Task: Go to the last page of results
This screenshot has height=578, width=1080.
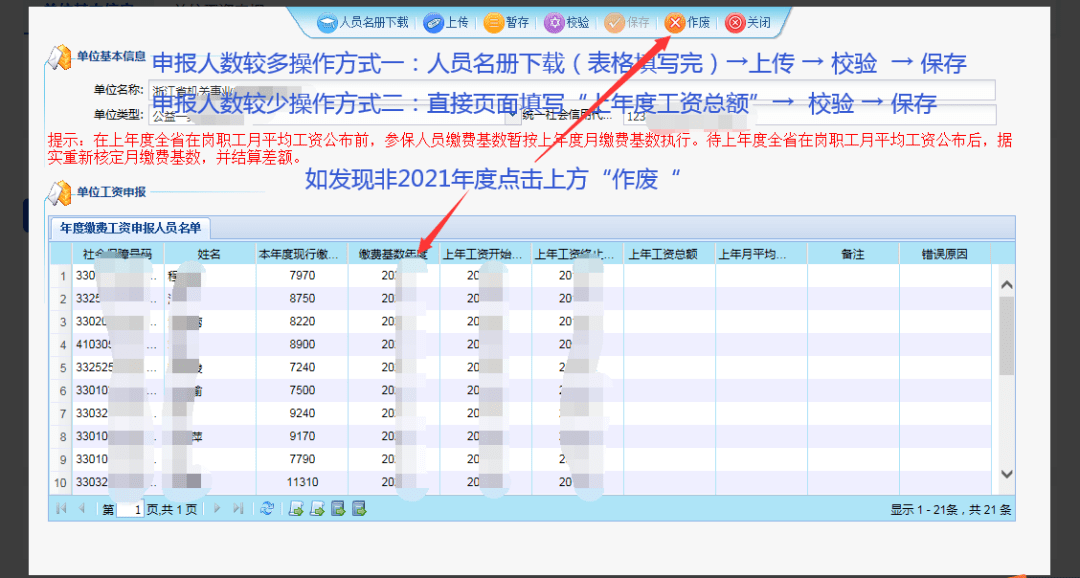Action: 238,509
